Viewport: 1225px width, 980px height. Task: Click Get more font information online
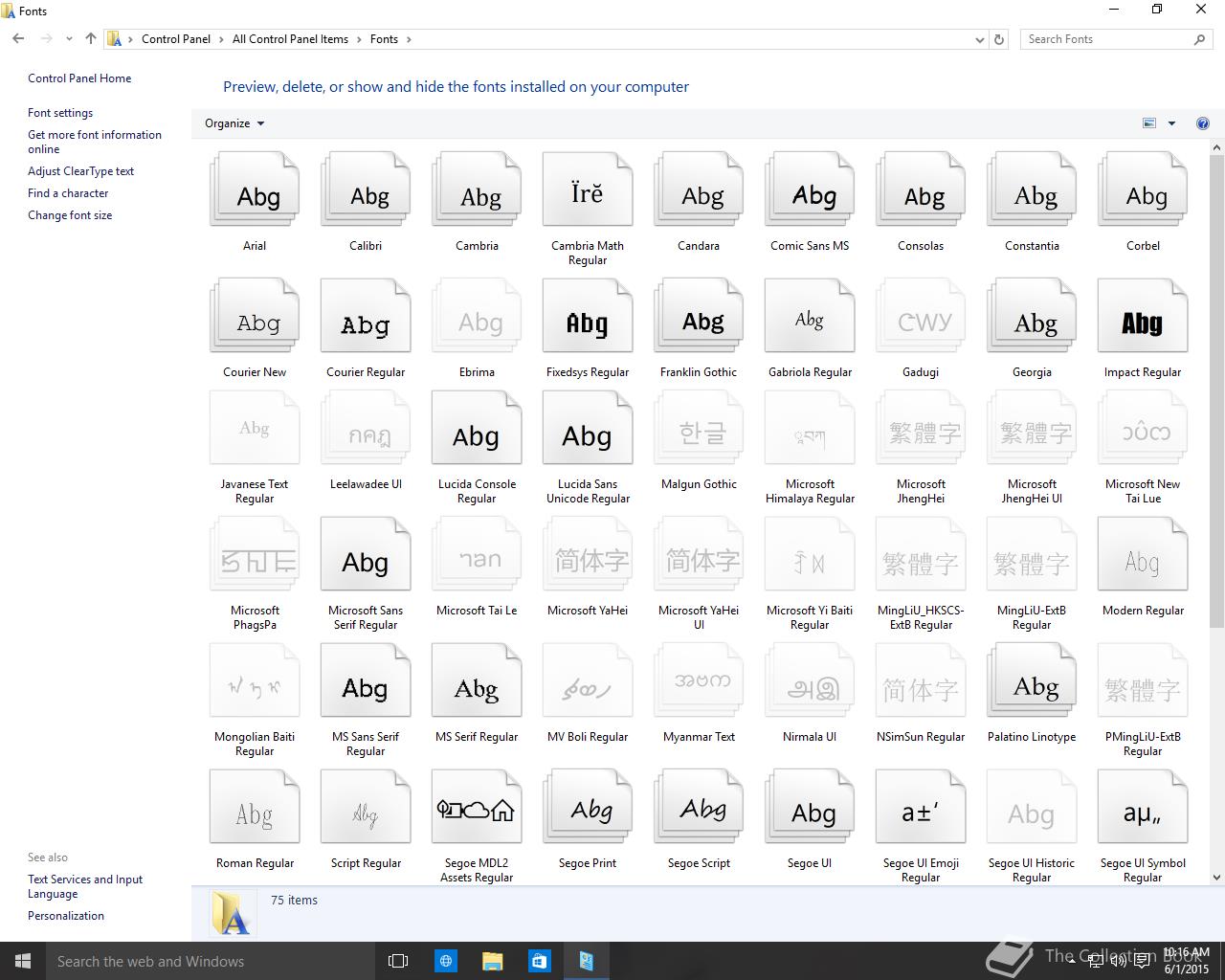coord(95,142)
